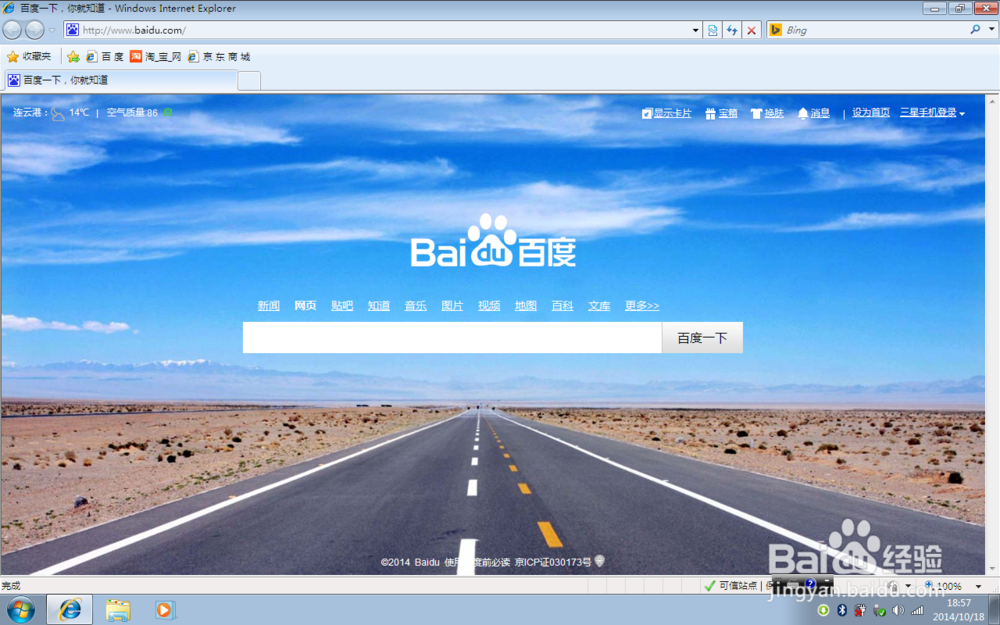Viewport: 1000px width, 625px height.
Task: Click the Internet Explorer taskbar icon
Action: (70, 610)
